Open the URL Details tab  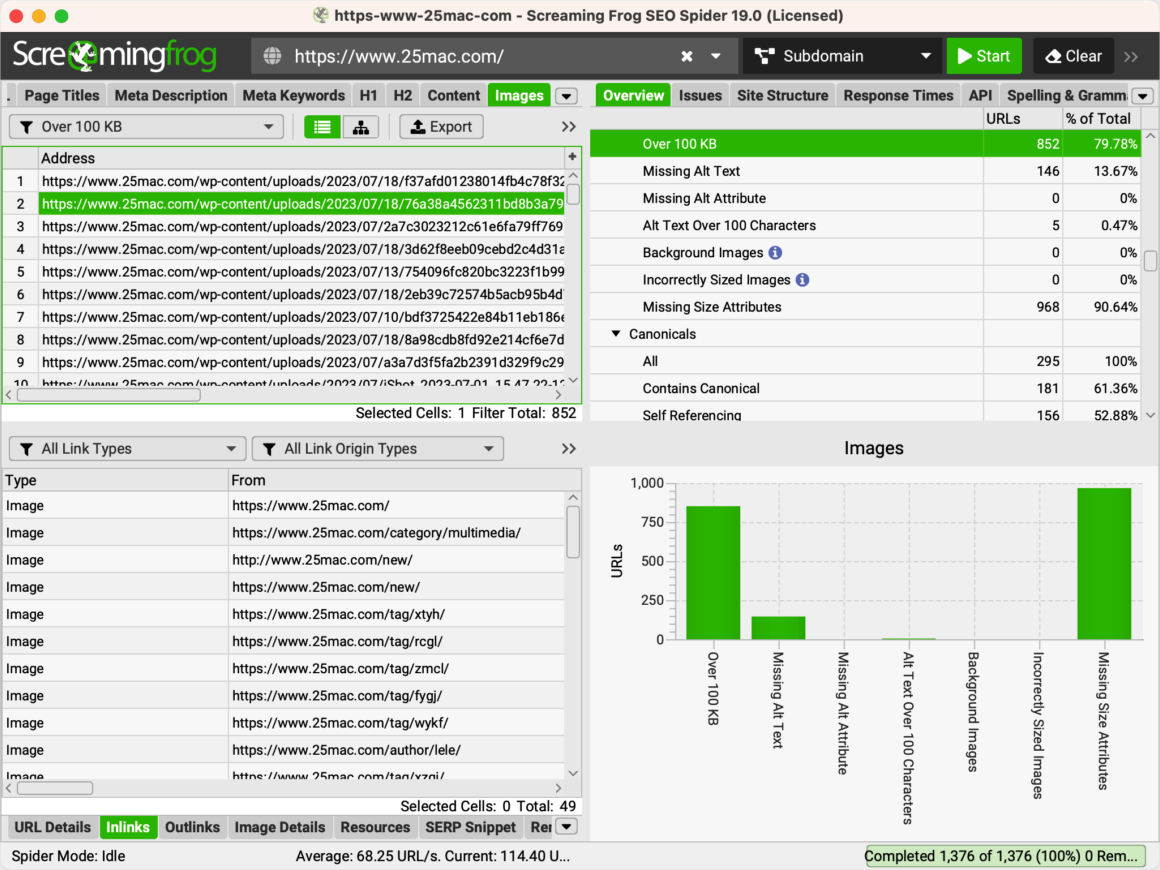(53, 827)
